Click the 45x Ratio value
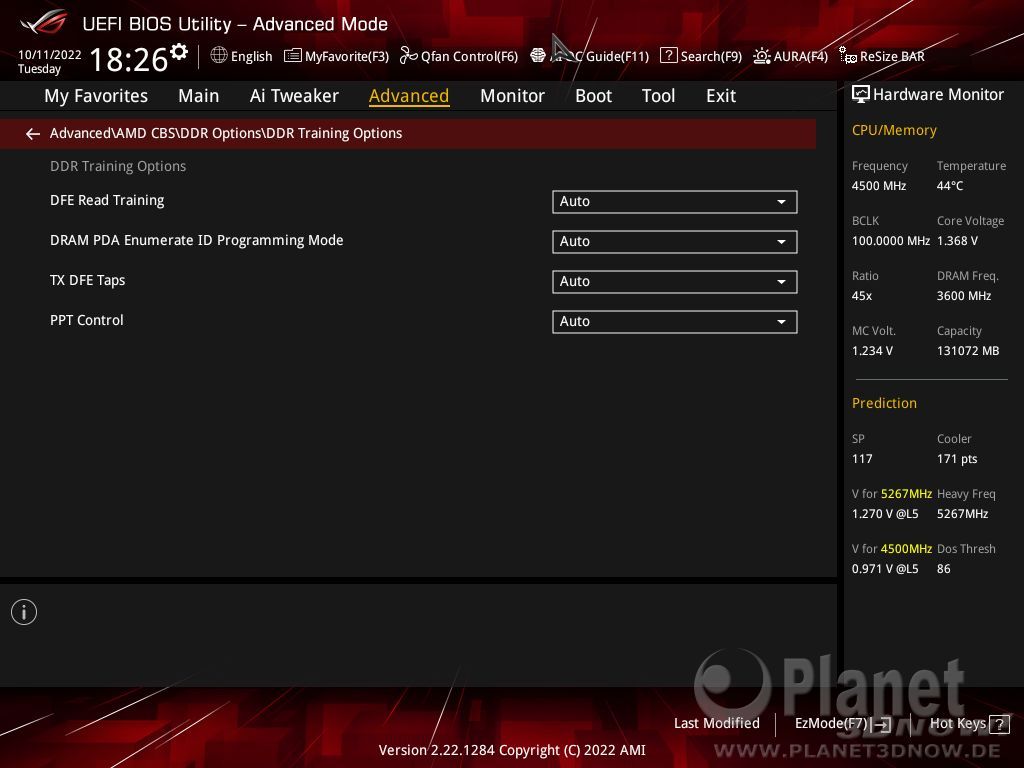 point(862,296)
